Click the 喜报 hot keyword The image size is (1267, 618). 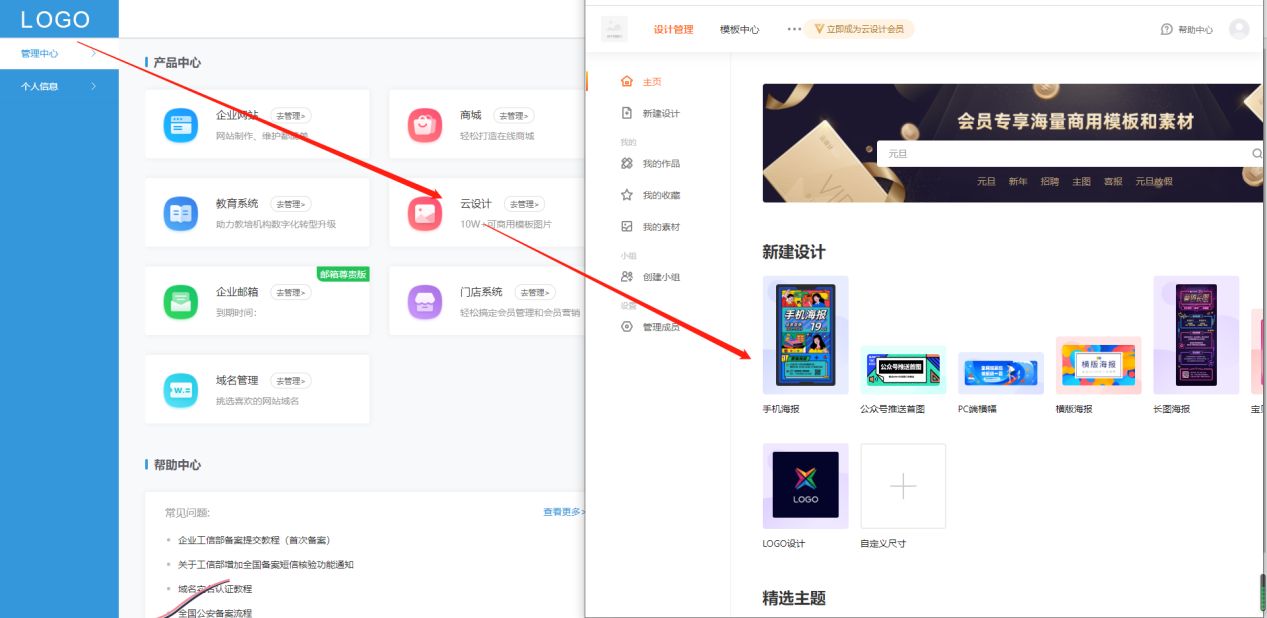[x=1113, y=182]
